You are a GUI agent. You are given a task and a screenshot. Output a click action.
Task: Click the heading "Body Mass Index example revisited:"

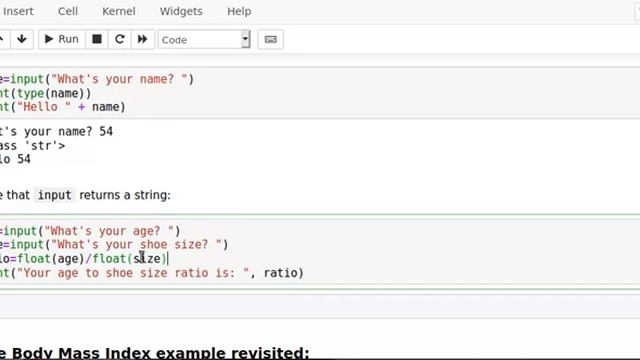click(160, 353)
